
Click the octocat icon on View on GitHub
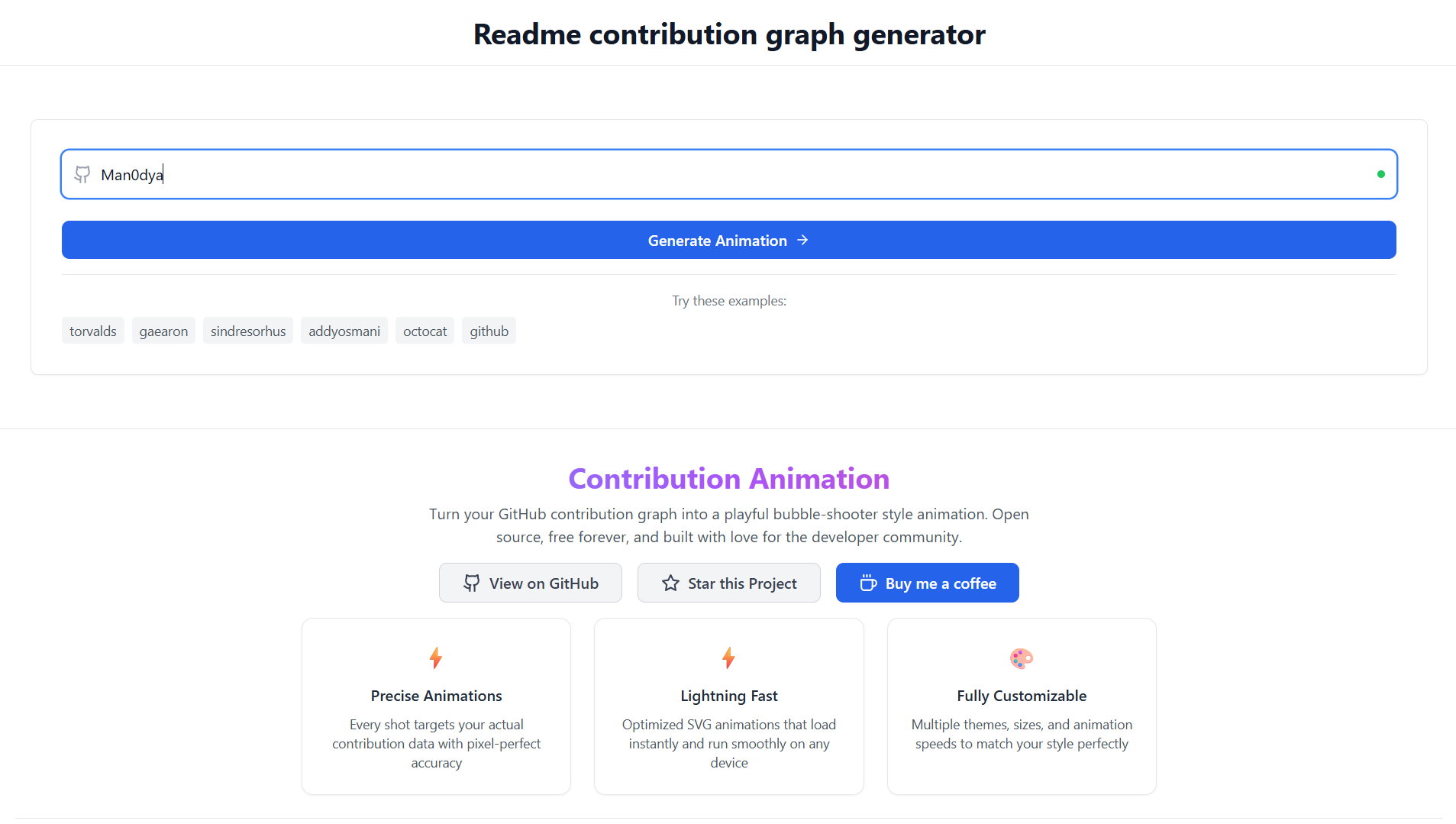(x=473, y=583)
